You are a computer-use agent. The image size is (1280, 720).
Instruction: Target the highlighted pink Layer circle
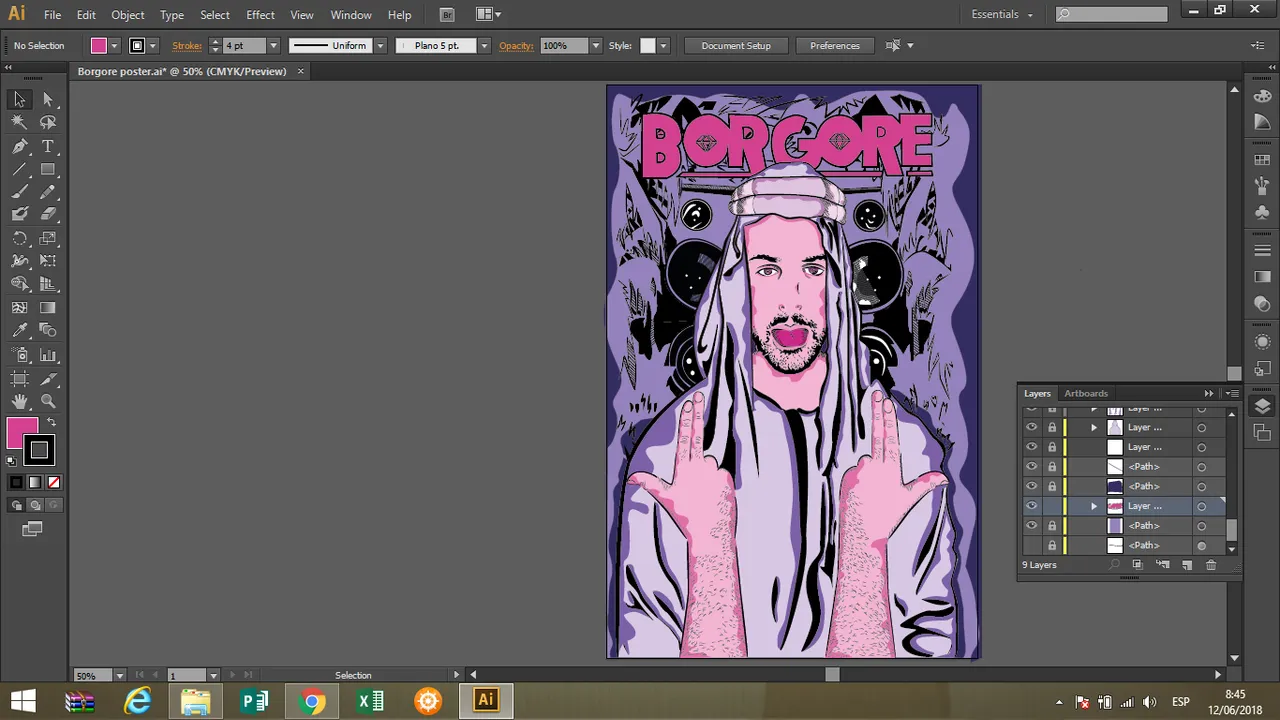pos(1201,506)
